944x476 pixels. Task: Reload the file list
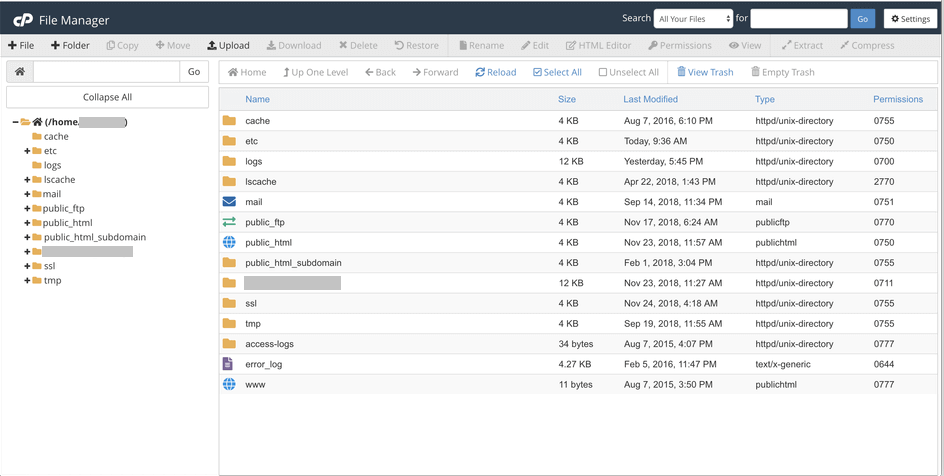(495, 72)
